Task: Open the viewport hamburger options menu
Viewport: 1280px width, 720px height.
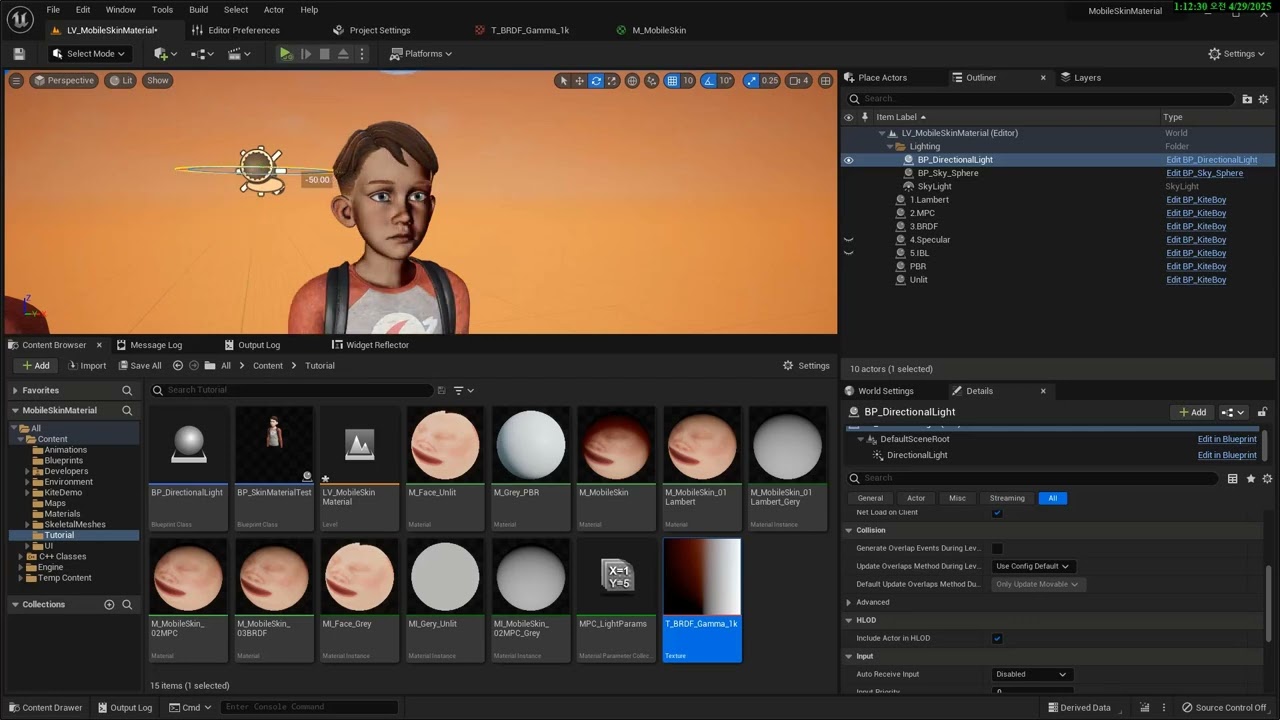Action: [x=16, y=81]
